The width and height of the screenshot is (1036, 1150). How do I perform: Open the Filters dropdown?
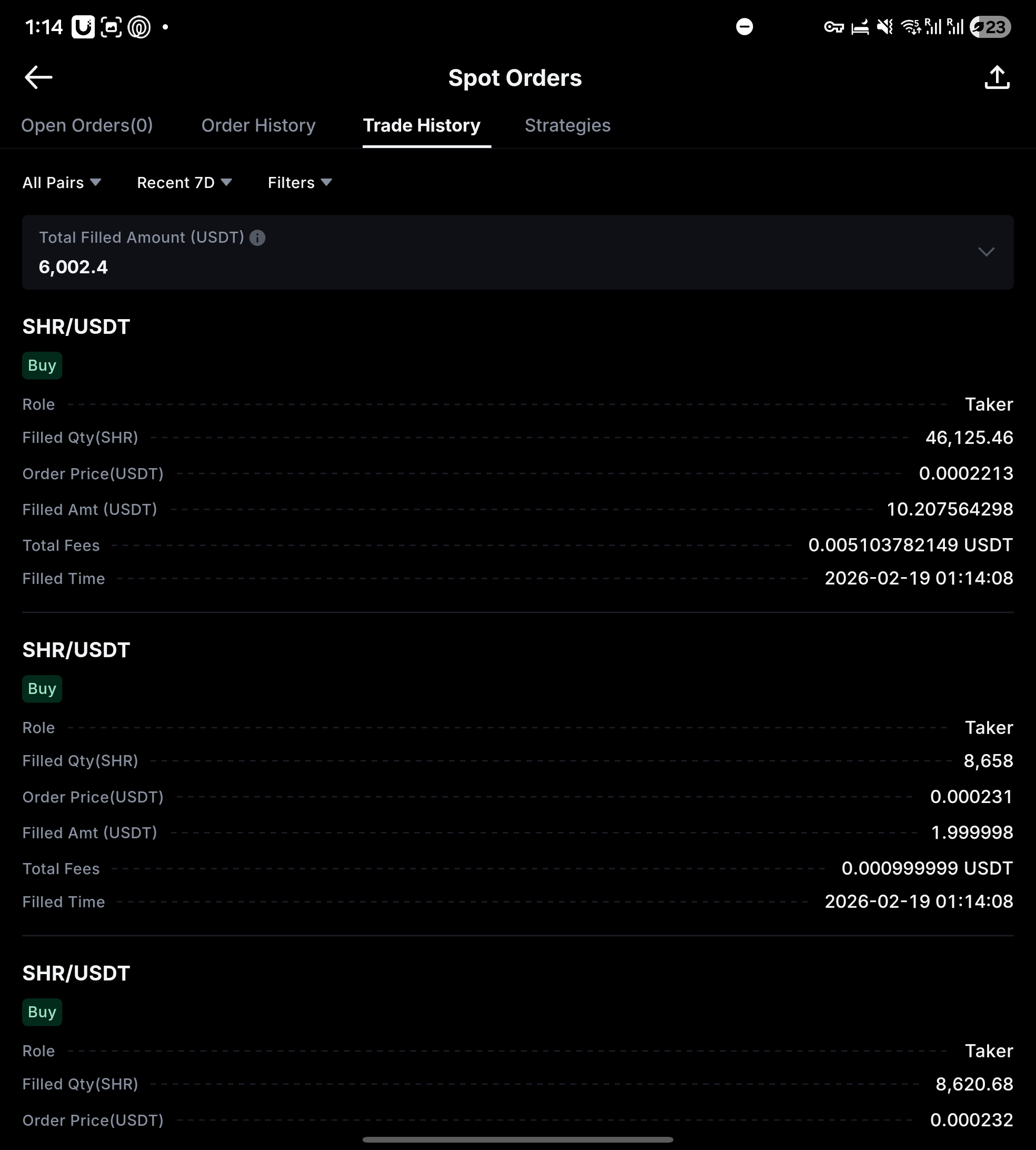click(x=300, y=183)
